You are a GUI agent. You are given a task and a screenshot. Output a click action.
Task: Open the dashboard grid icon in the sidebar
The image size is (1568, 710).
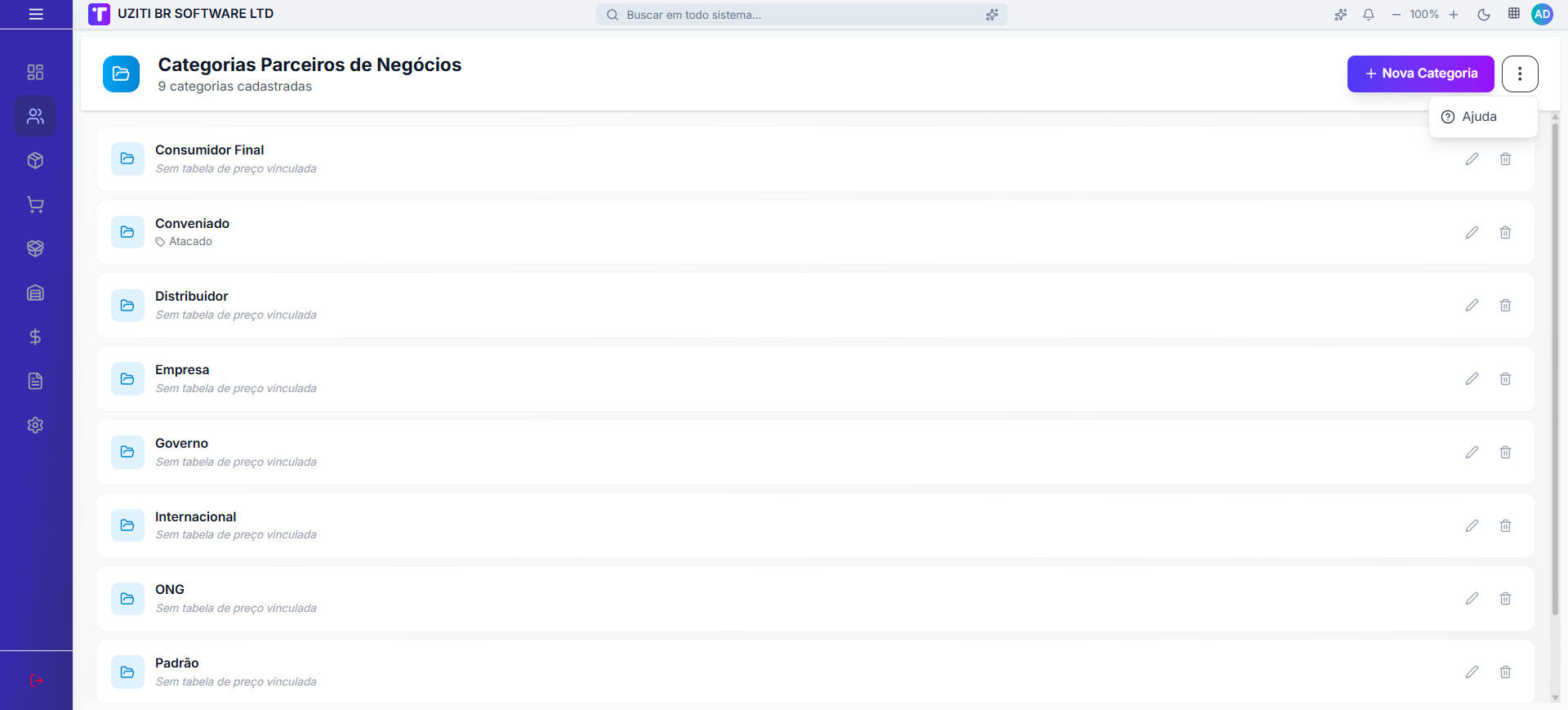(35, 72)
